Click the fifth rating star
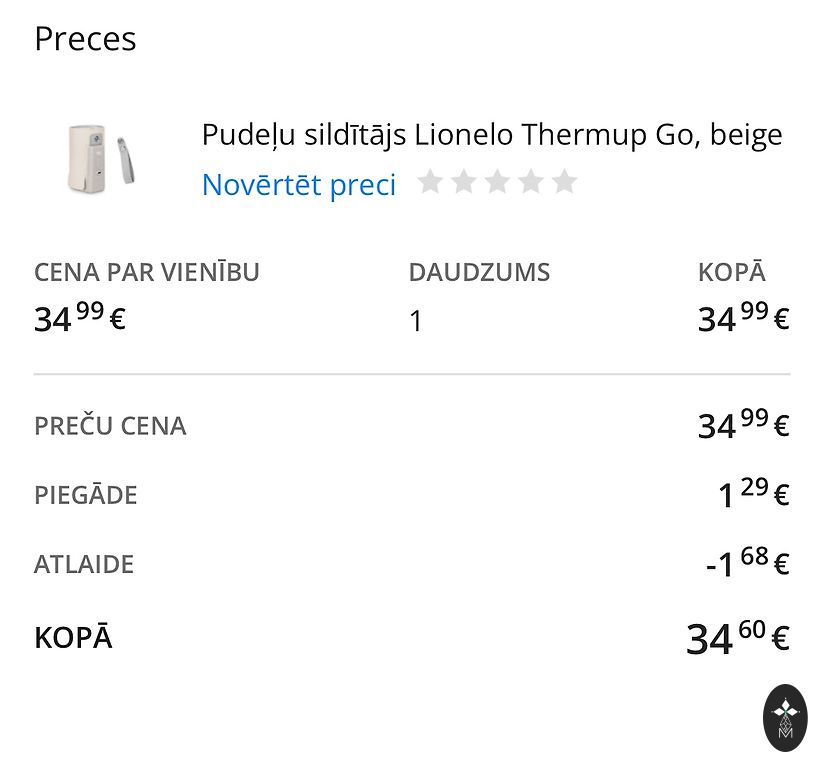Viewport: 824px width, 768px height. pyautogui.click(x=565, y=182)
